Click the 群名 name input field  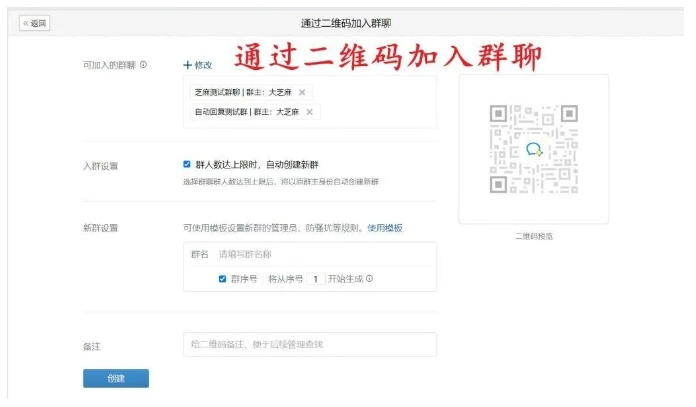pos(320,254)
